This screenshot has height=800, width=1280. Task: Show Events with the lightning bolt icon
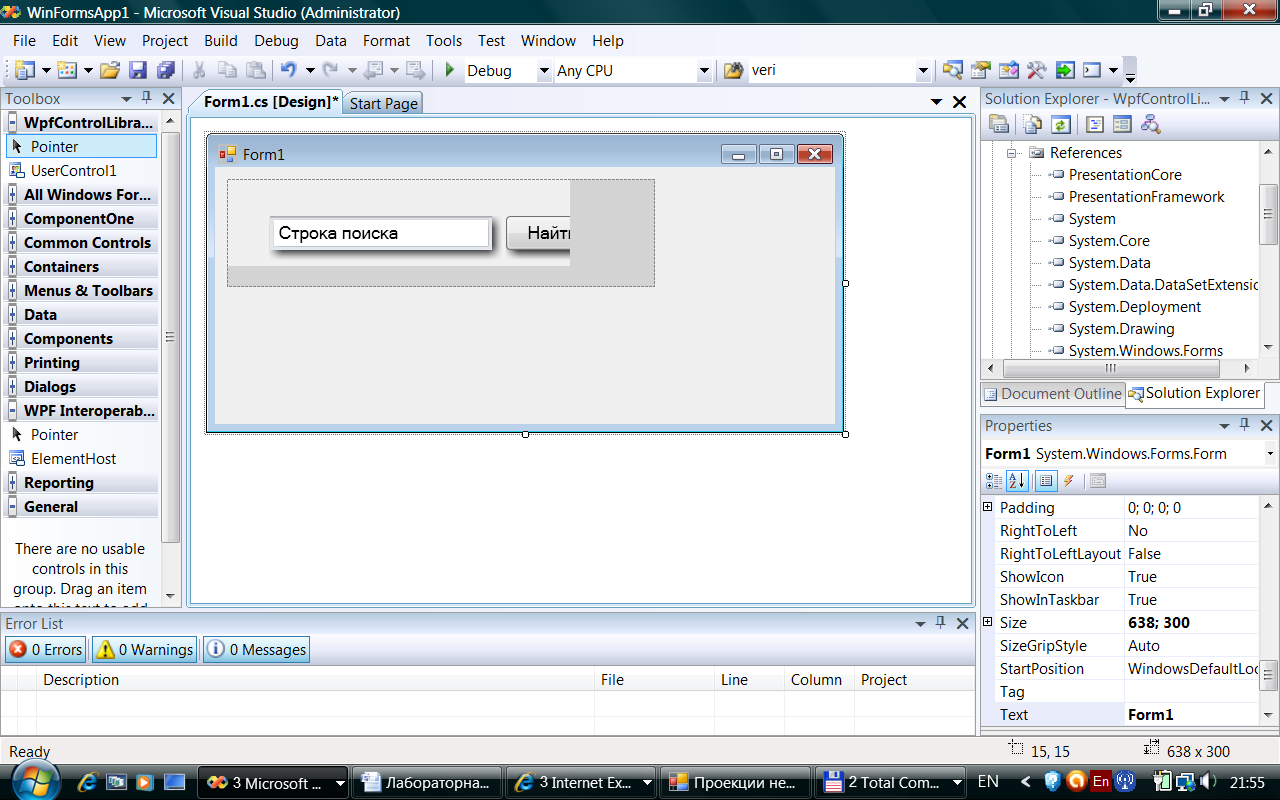click(1068, 481)
